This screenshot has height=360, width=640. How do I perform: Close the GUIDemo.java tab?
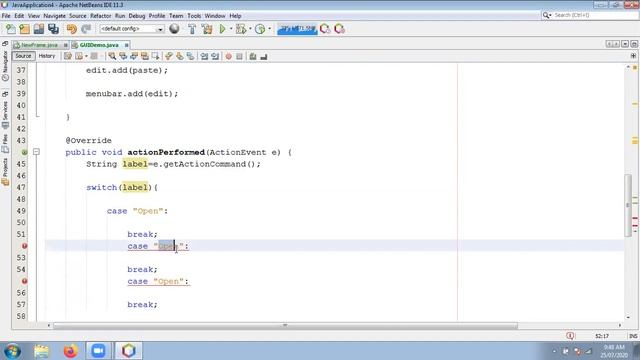[127, 45]
